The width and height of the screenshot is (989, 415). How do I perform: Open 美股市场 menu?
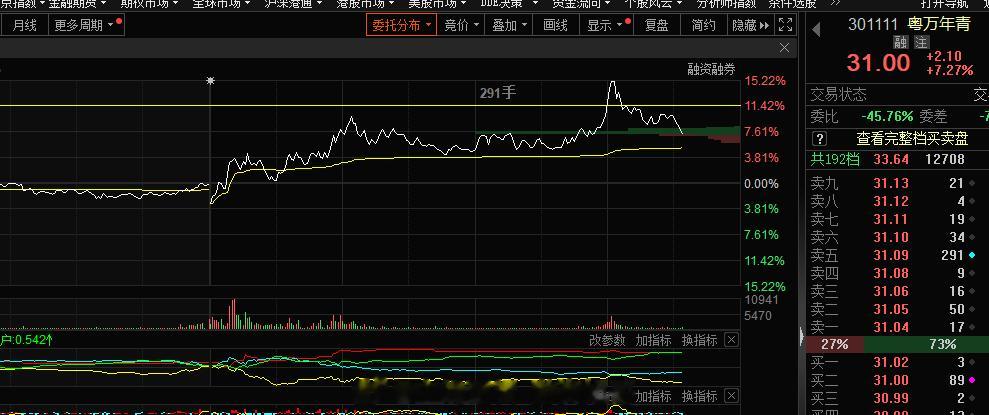click(436, 4)
